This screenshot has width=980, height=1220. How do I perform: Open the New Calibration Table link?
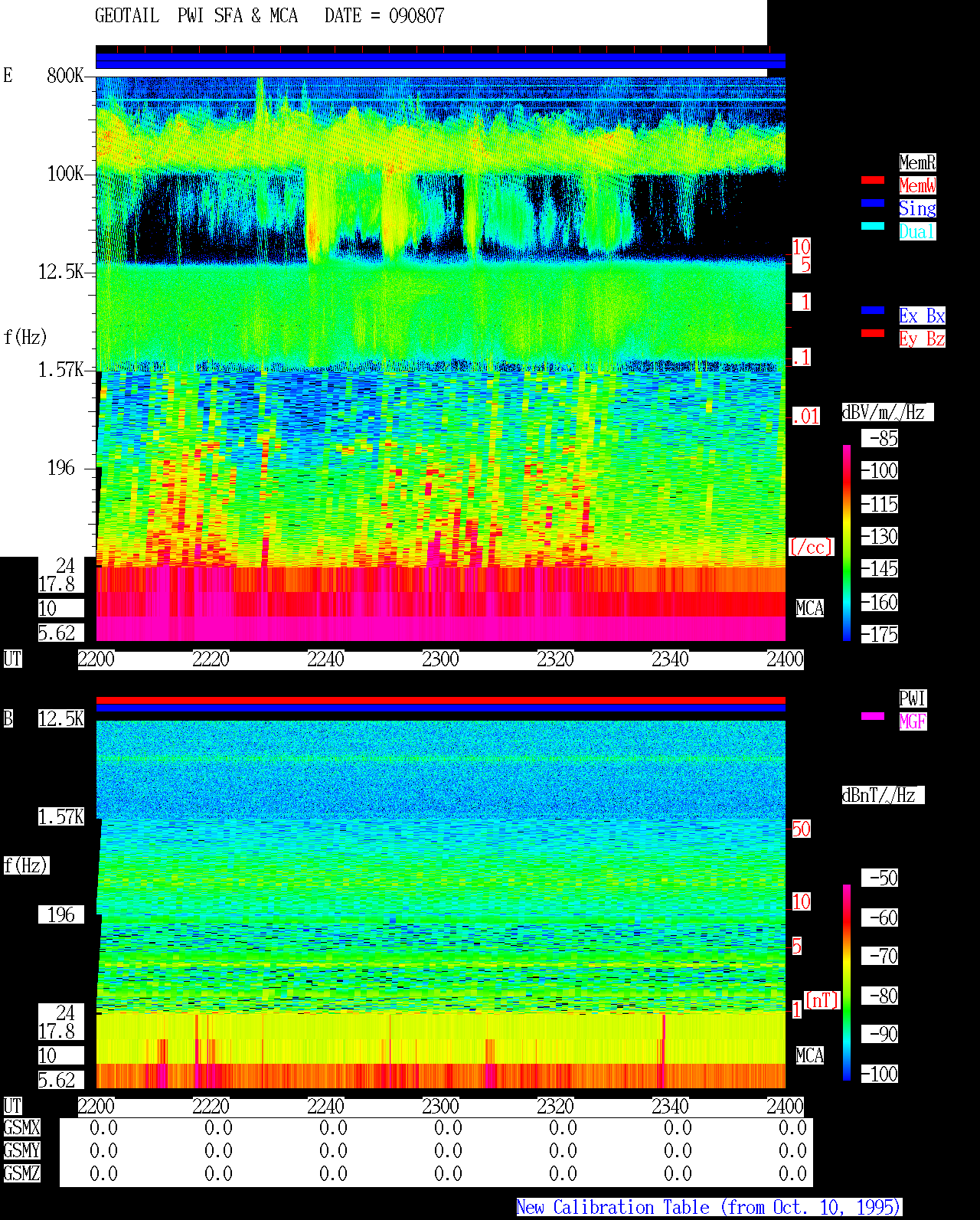click(709, 1207)
